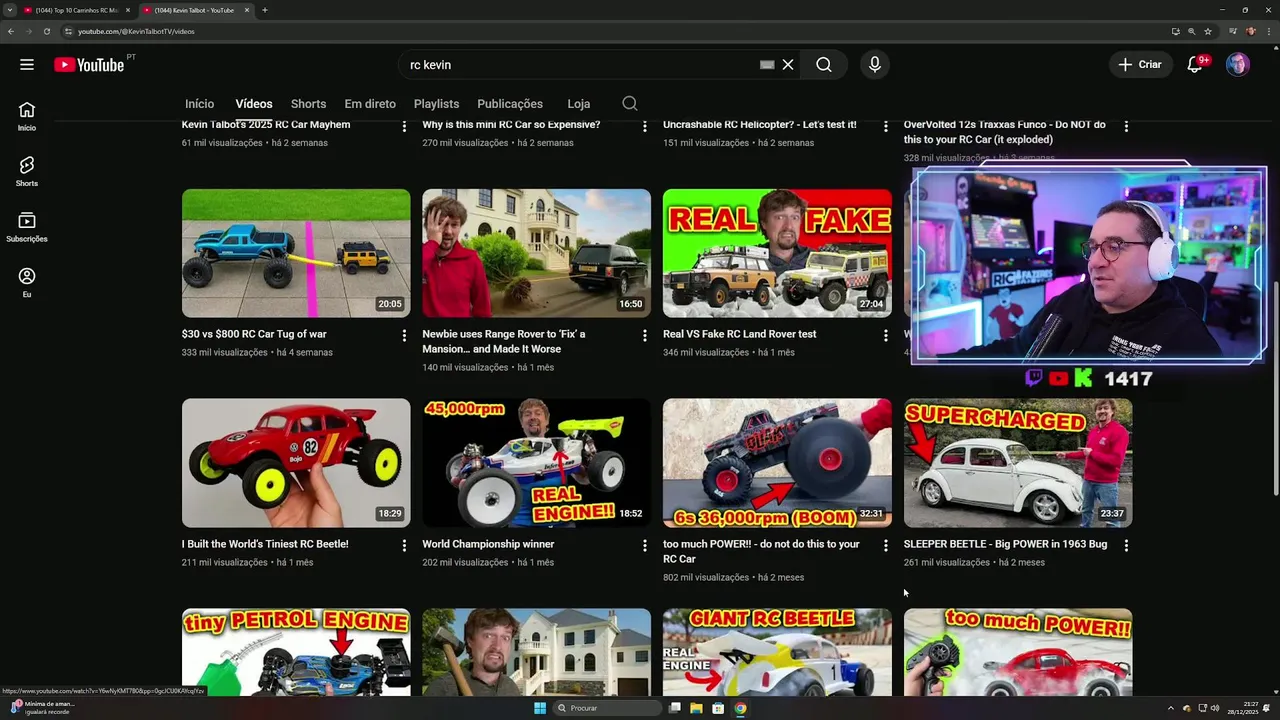Open the tug of war video thumbnail
This screenshot has height=720, width=1280.
pos(296,253)
